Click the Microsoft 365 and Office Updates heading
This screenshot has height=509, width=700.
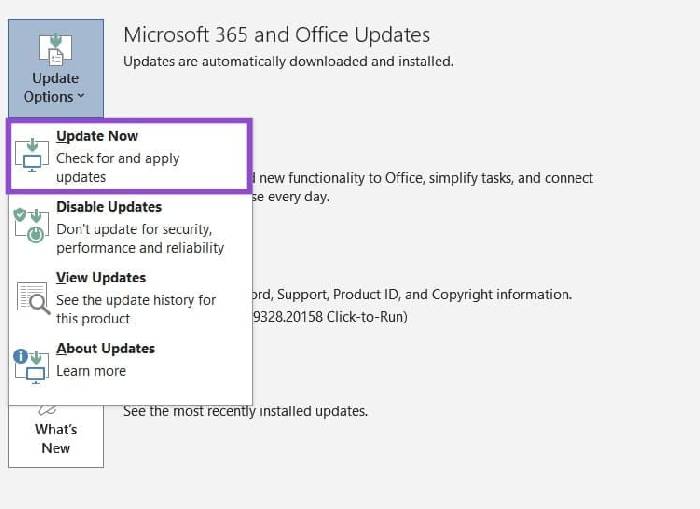pos(276,35)
